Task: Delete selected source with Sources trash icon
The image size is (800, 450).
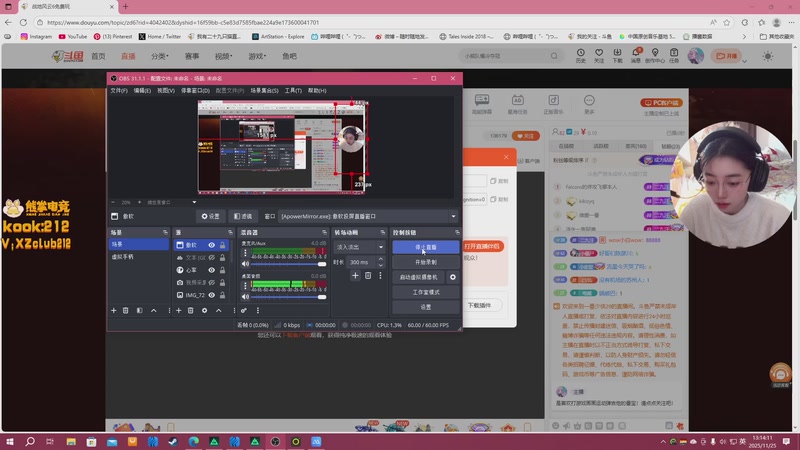Action: click(190, 310)
